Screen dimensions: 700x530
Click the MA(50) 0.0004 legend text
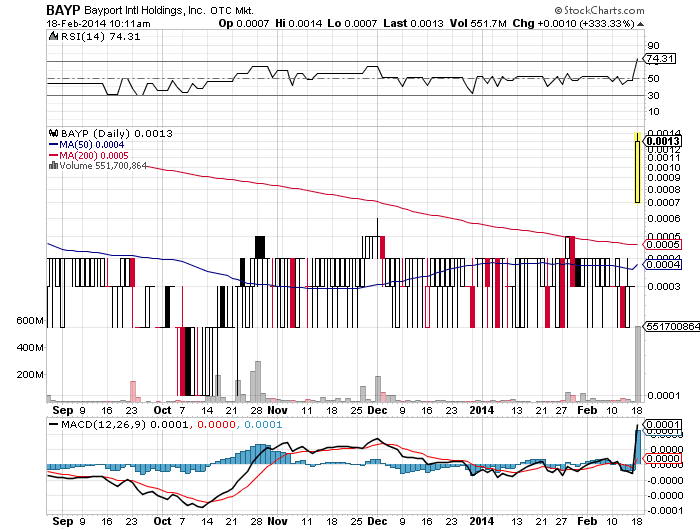(x=92, y=145)
